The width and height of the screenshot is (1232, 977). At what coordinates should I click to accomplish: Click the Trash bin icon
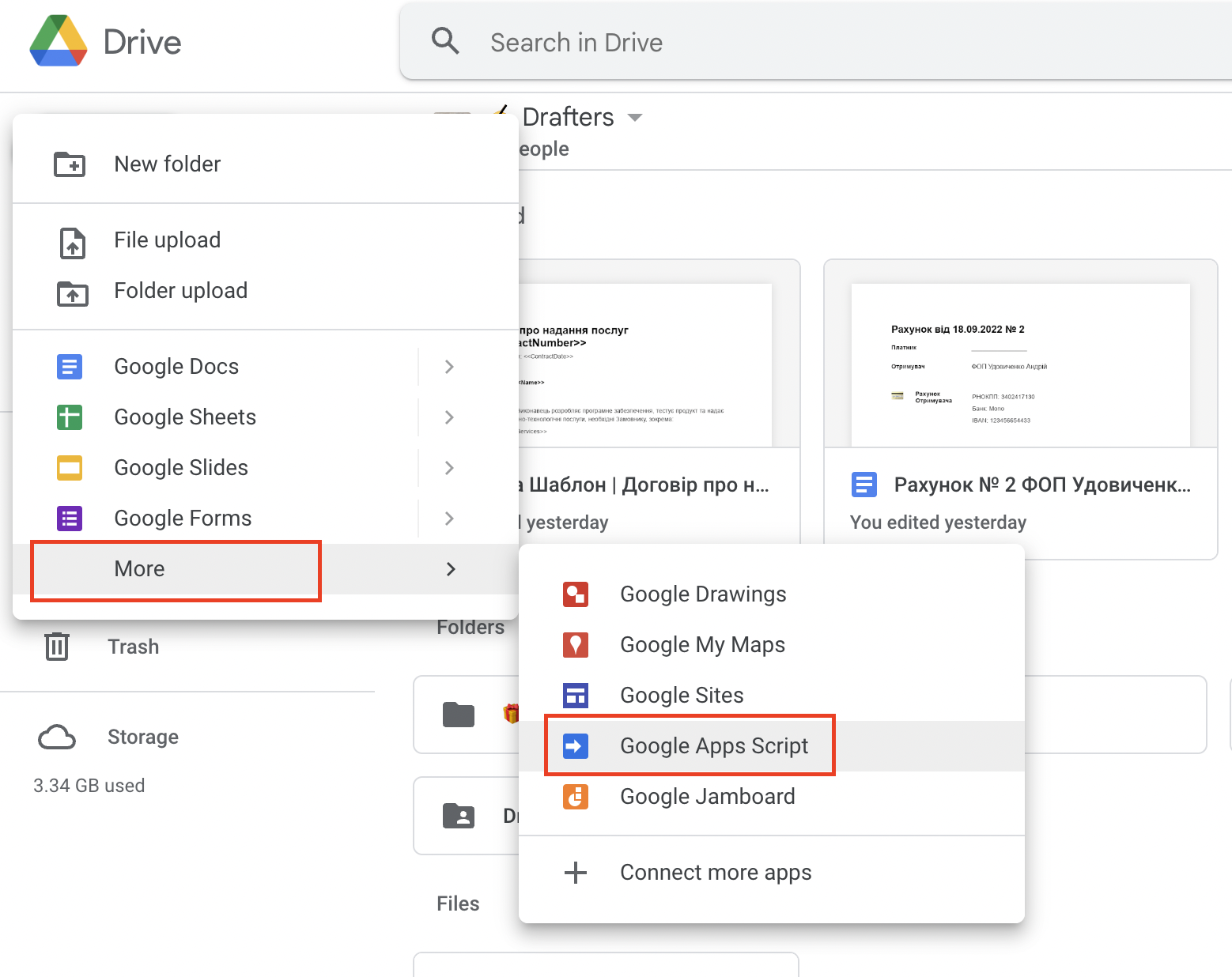point(57,647)
